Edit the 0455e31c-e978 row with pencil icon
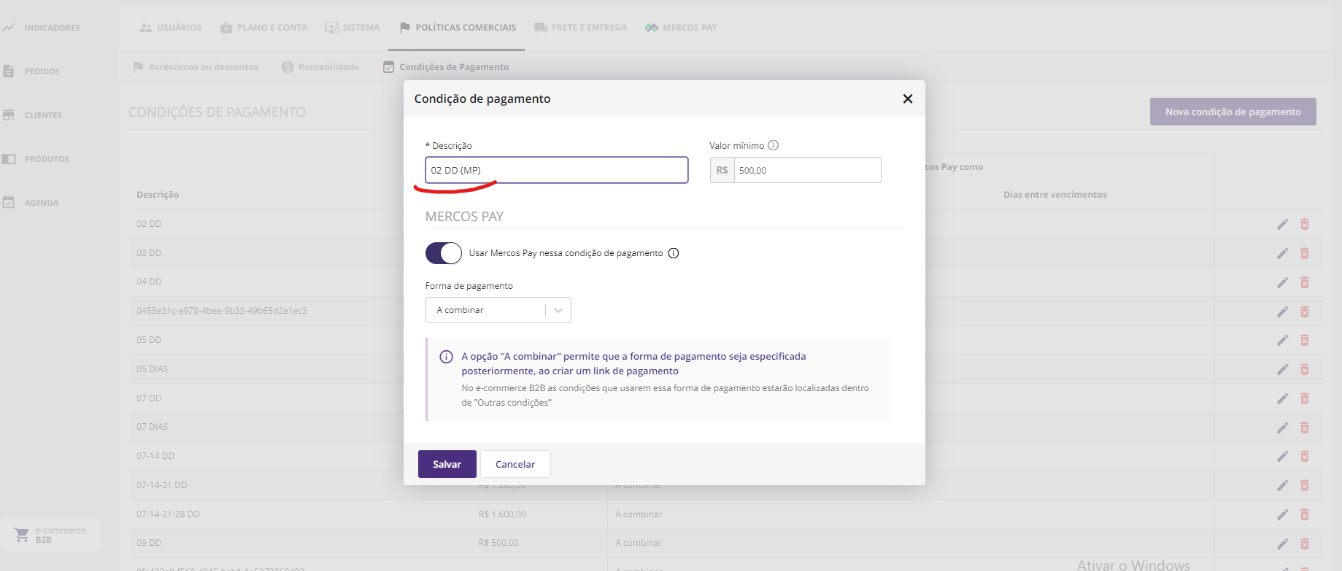This screenshot has height=571, width=1342. pyautogui.click(x=1282, y=311)
